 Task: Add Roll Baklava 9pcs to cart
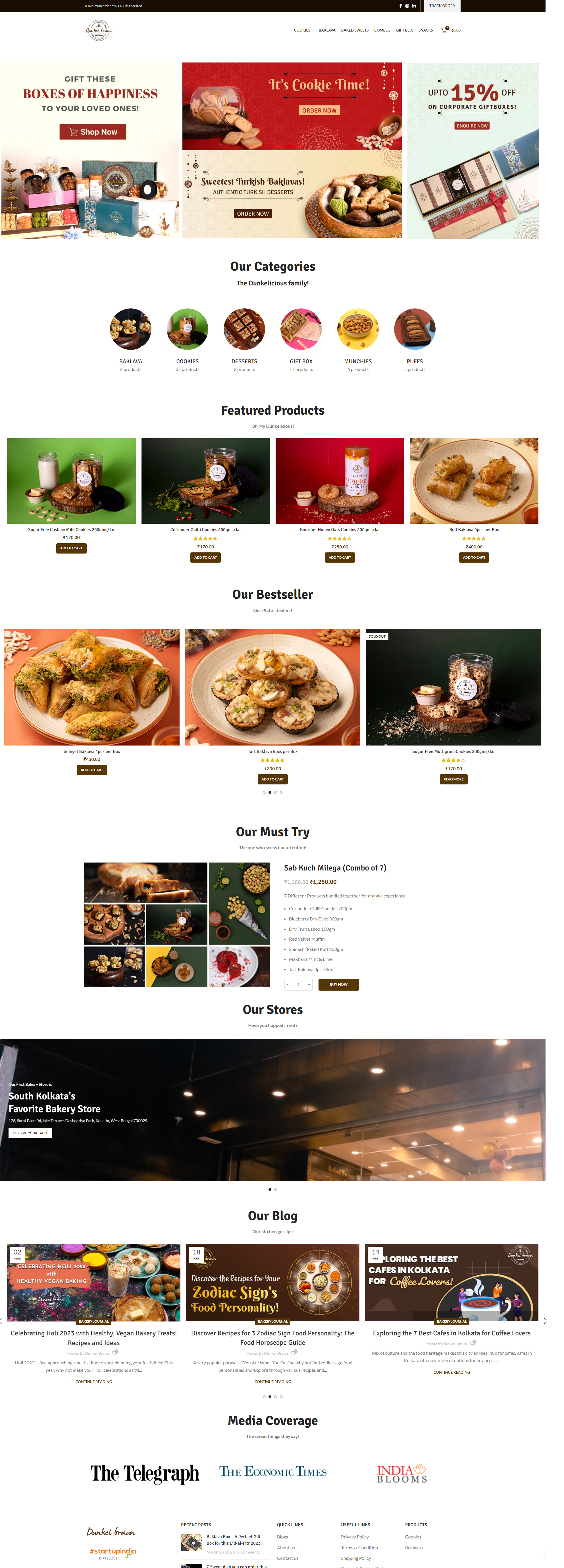tap(474, 557)
